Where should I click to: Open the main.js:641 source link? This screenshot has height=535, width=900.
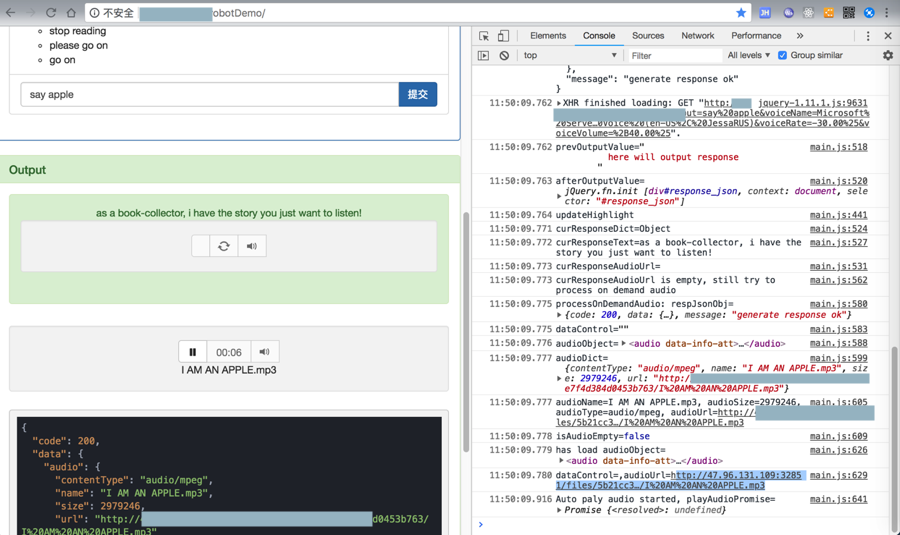click(838, 499)
